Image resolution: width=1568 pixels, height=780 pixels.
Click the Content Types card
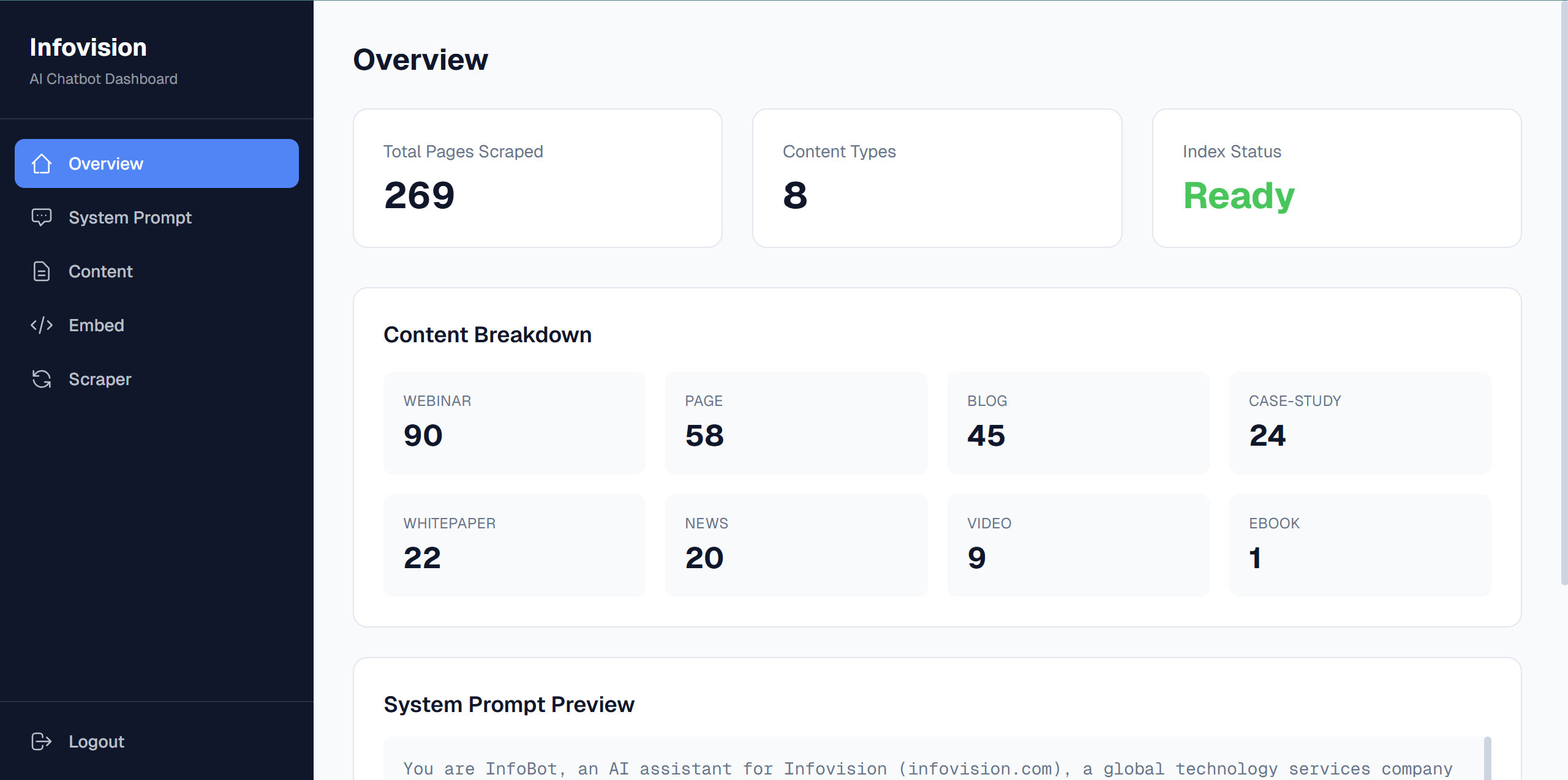pos(937,178)
